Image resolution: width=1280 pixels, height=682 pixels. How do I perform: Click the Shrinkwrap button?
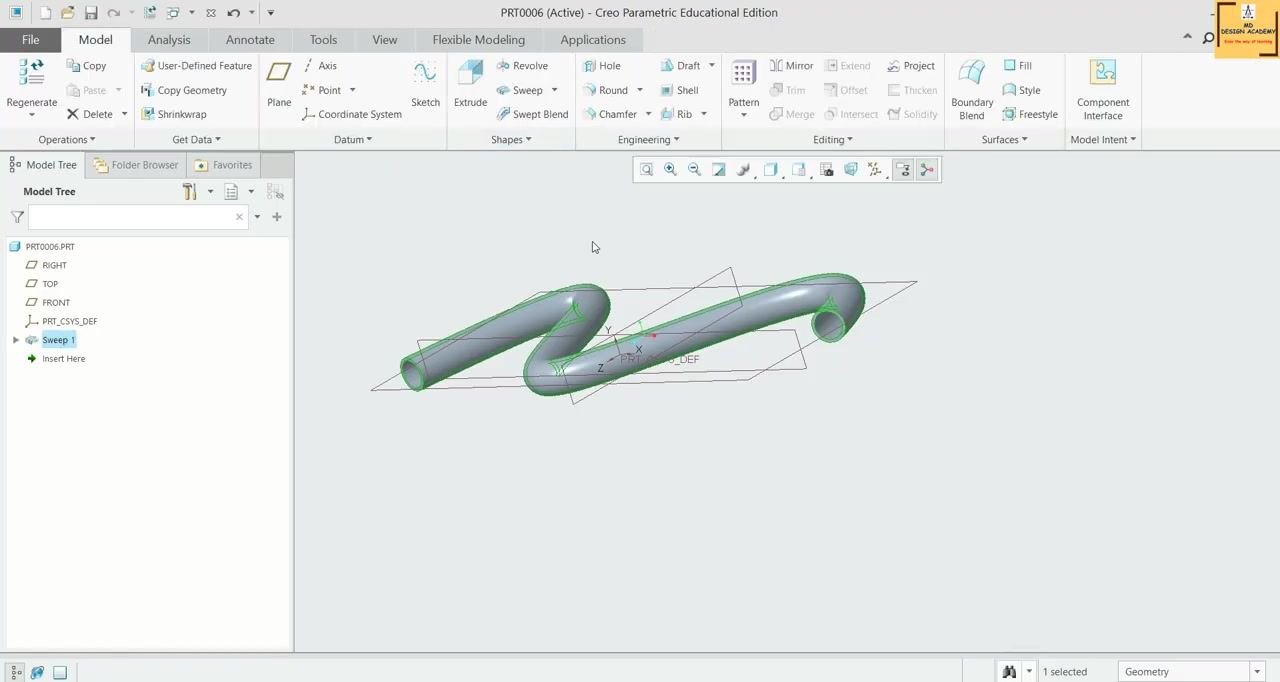pos(174,114)
